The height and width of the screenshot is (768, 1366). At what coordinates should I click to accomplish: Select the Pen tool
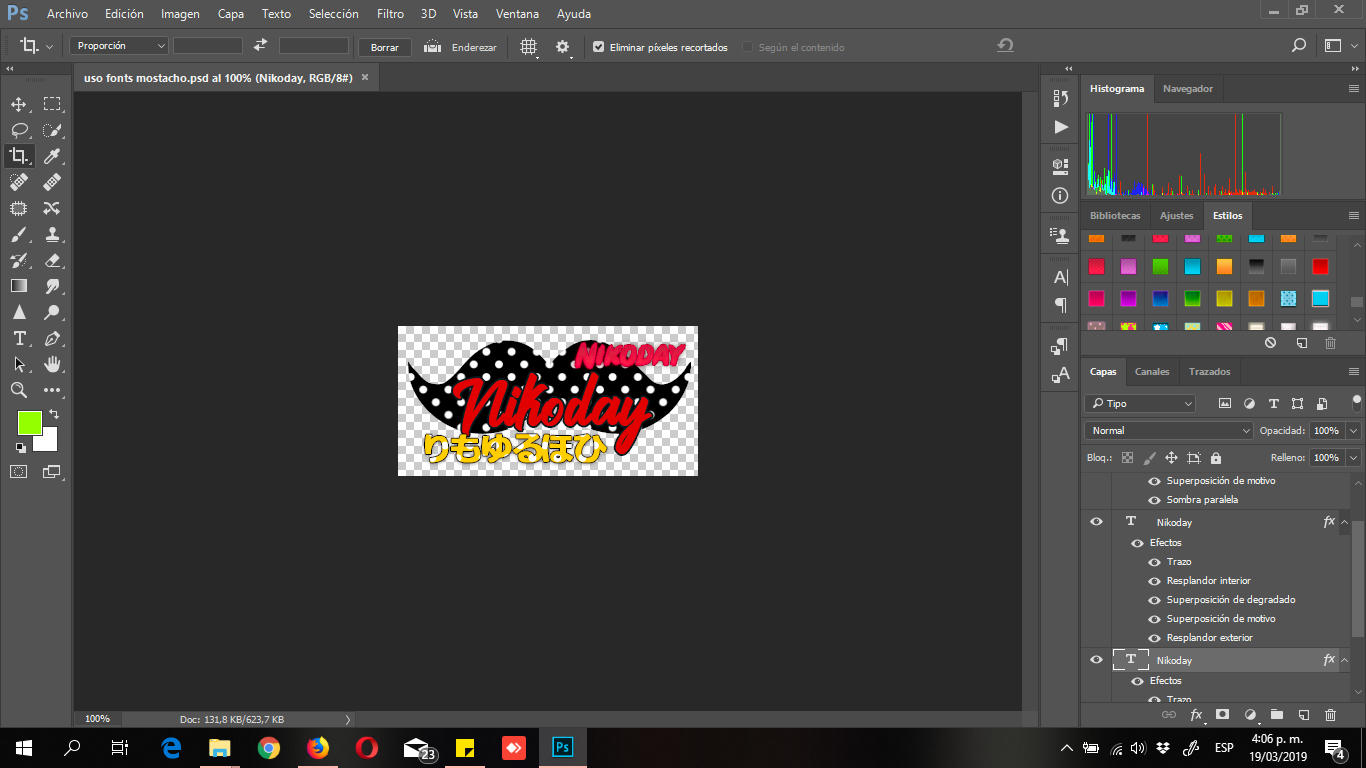52,338
